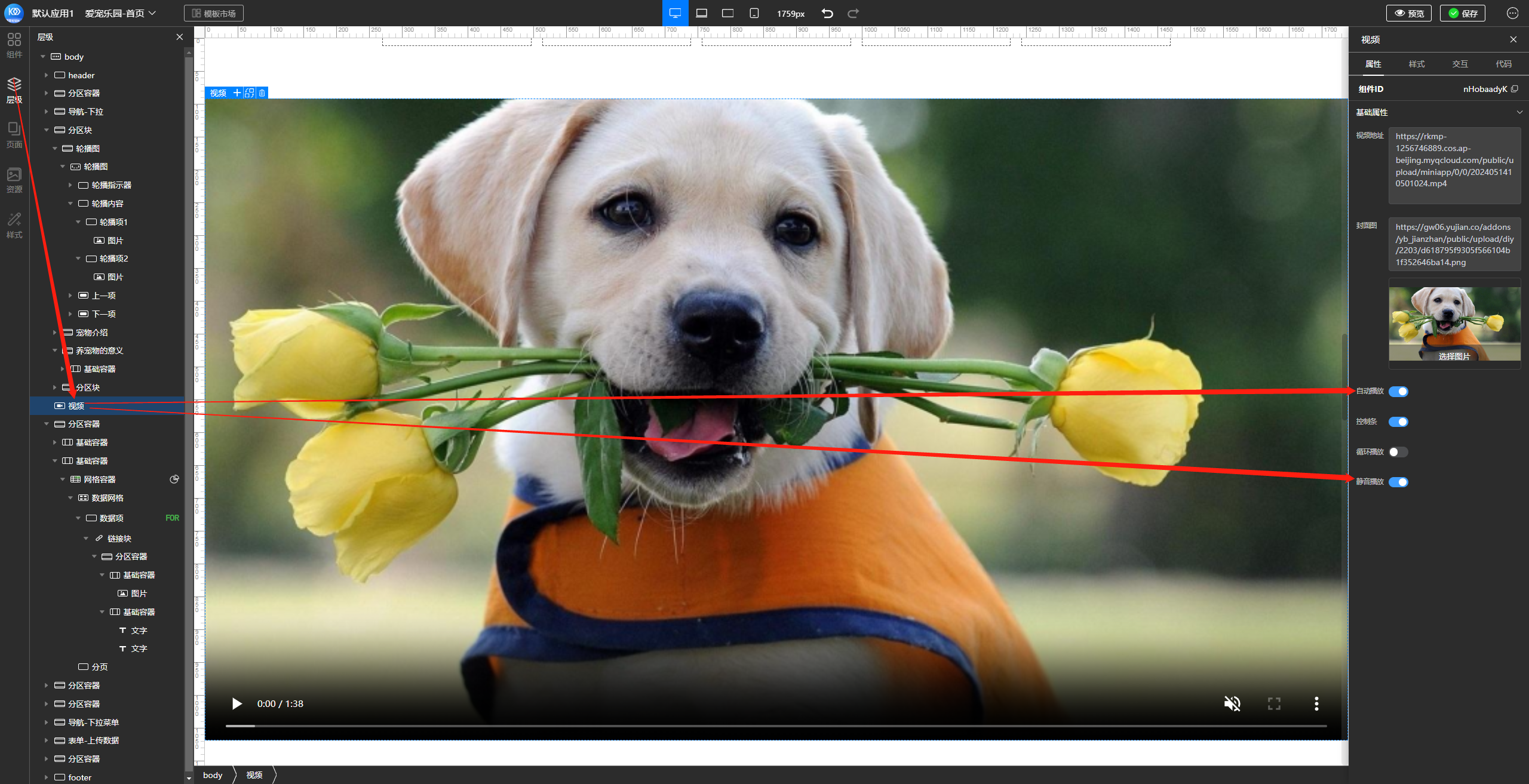
Task: Copy the selected 视频 component icon
Action: coord(250,93)
